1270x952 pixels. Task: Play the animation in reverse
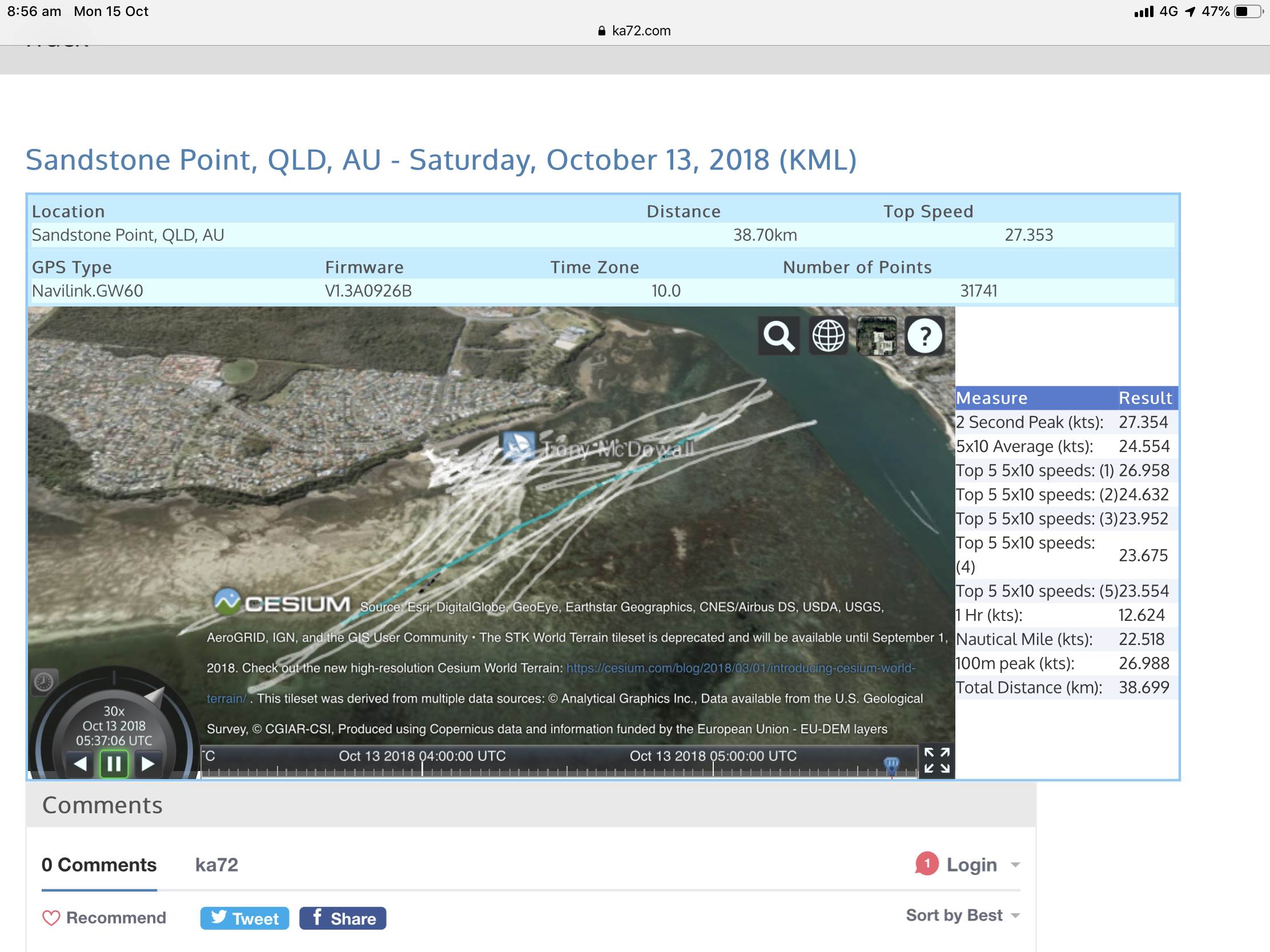pyautogui.click(x=81, y=764)
